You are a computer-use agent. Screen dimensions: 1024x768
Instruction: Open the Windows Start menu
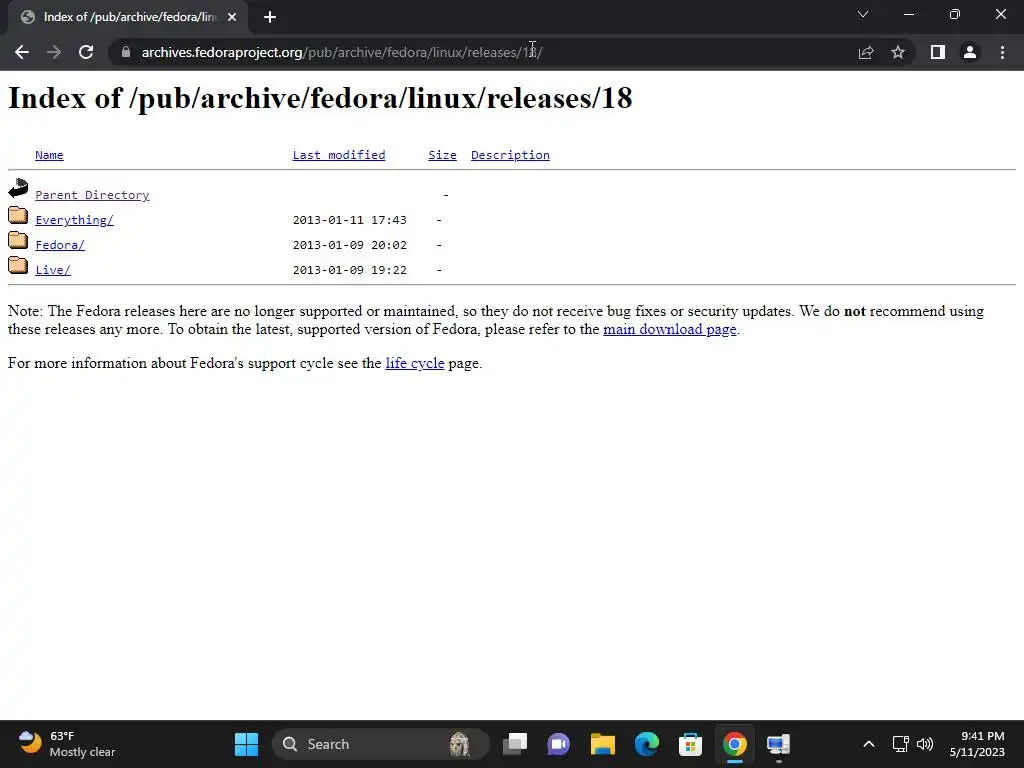[x=246, y=744]
